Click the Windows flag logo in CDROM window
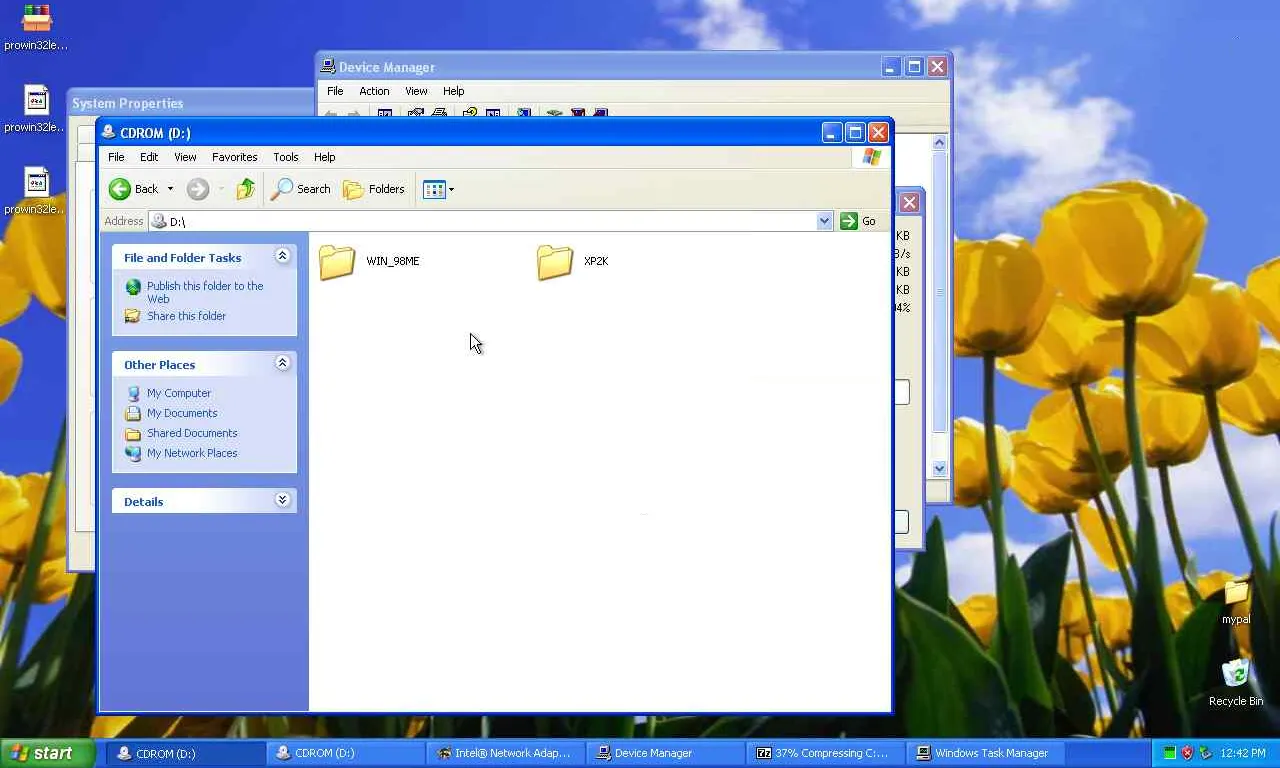 click(871, 157)
